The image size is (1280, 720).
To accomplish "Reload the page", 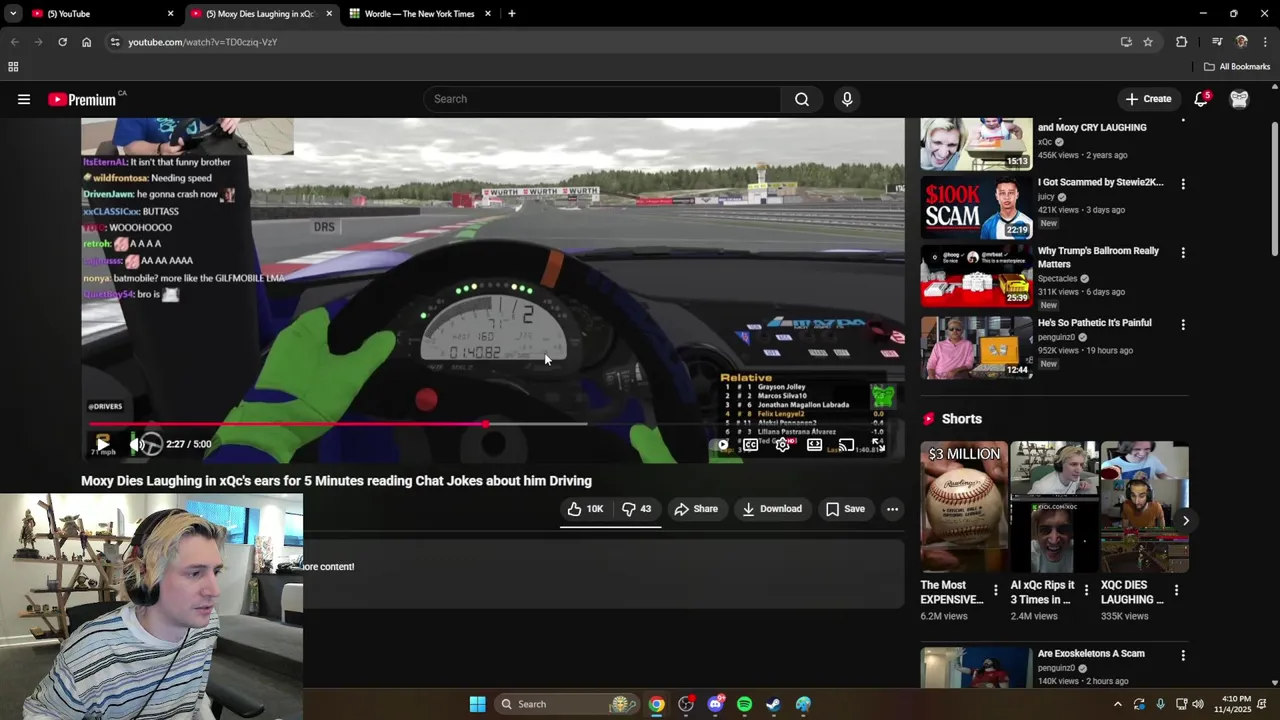I will pos(62,42).
